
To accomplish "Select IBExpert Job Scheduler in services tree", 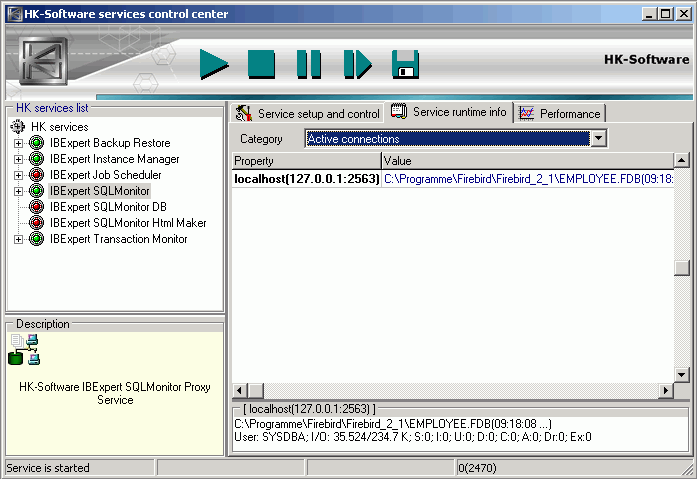I will 106,175.
